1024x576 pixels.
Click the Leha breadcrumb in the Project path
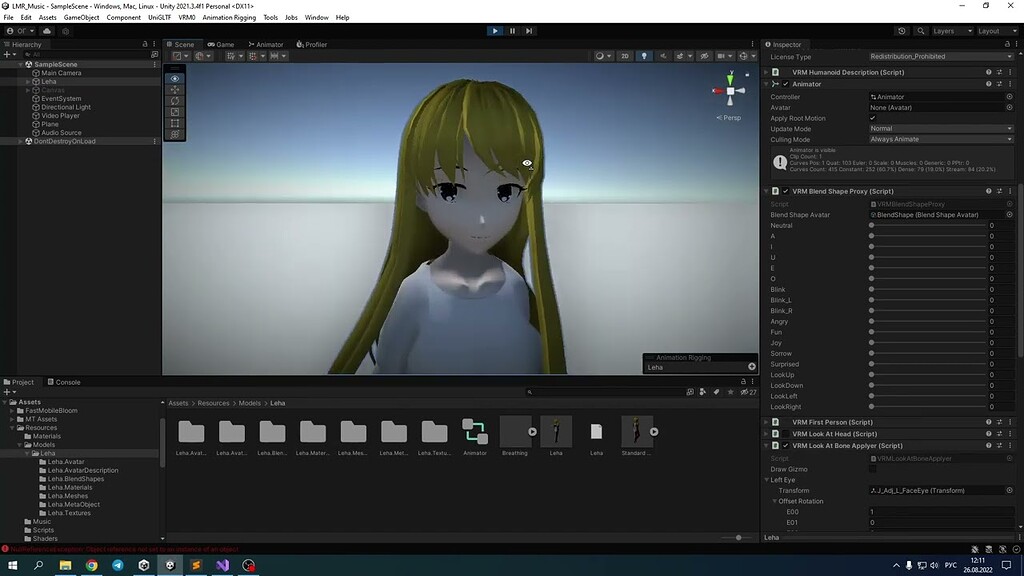tap(275, 403)
